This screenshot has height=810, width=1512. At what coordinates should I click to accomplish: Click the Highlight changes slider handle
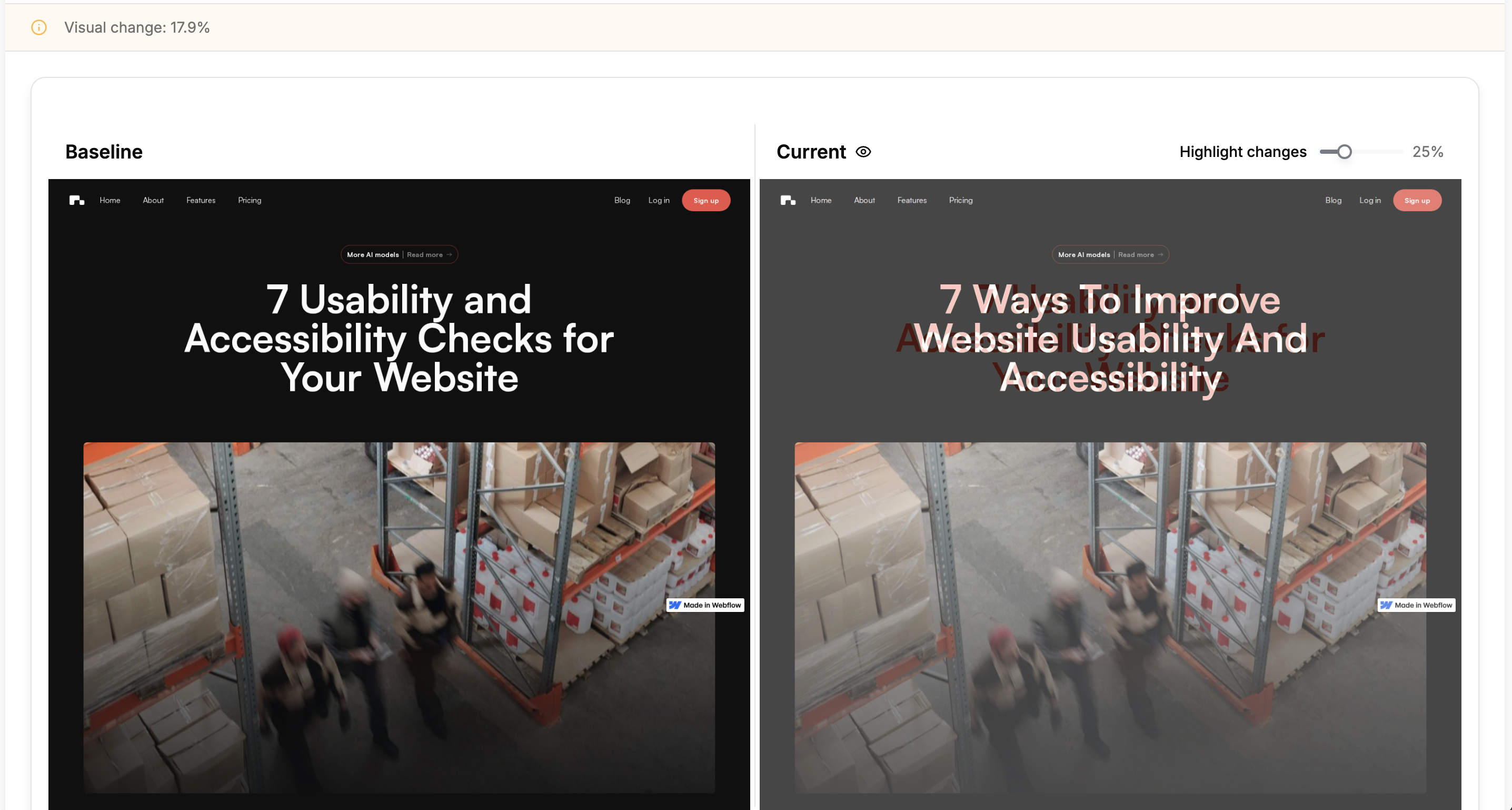coord(1344,152)
